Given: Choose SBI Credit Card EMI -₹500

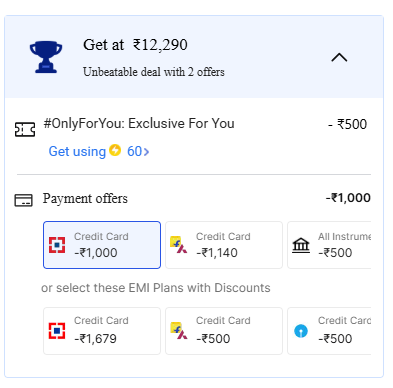Looking at the screenshot, I should click(x=329, y=331).
